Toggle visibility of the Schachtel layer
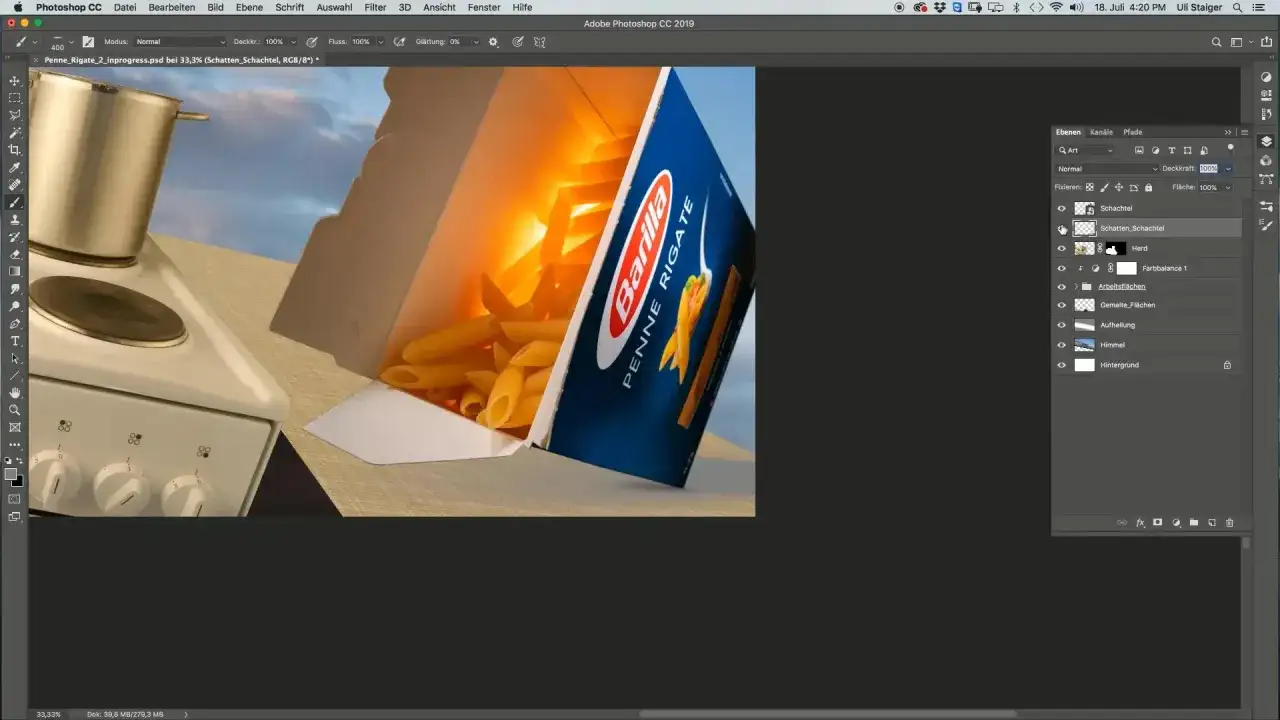 [1061, 208]
